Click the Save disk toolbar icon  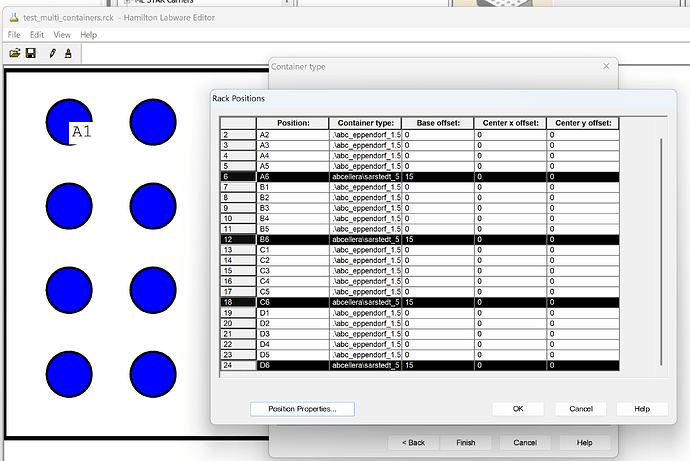[31, 53]
